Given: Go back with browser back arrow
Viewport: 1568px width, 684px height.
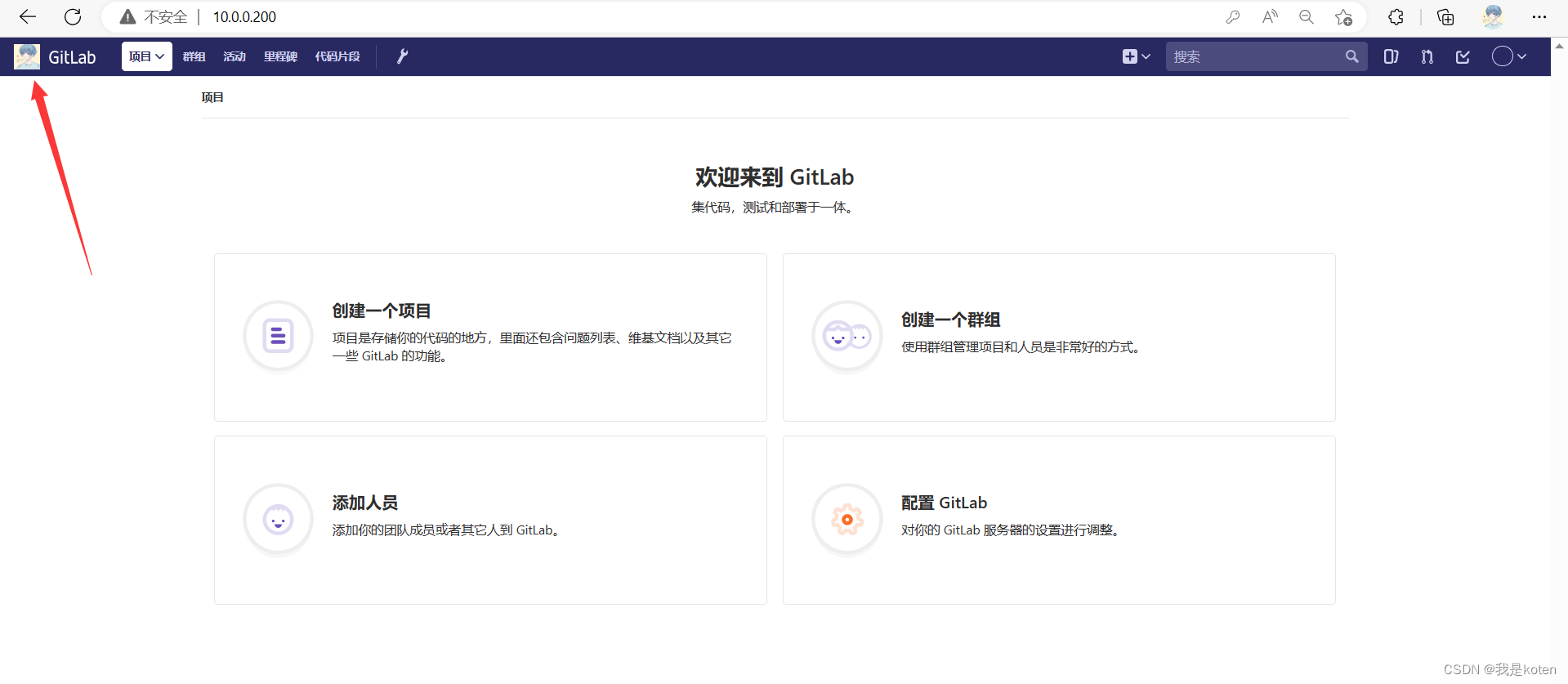Looking at the screenshot, I should tap(28, 16).
